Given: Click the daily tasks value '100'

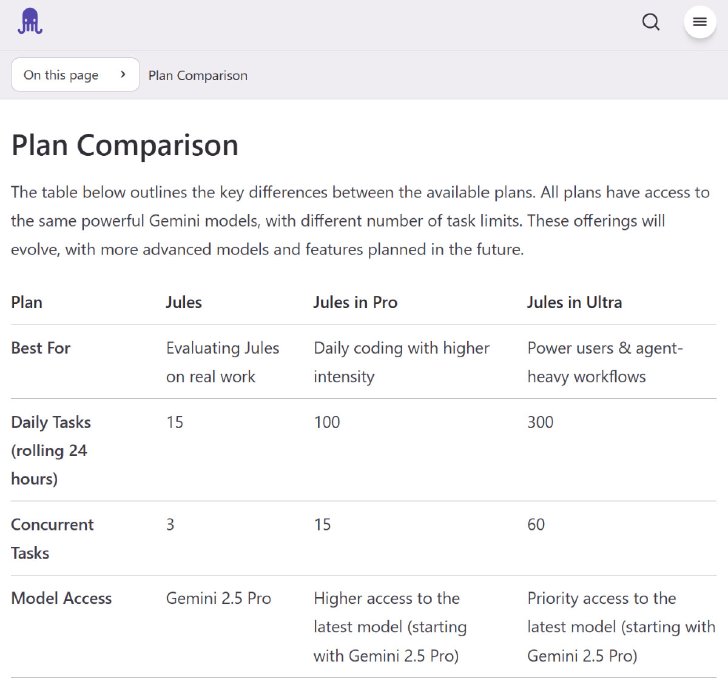Looking at the screenshot, I should [327, 422].
